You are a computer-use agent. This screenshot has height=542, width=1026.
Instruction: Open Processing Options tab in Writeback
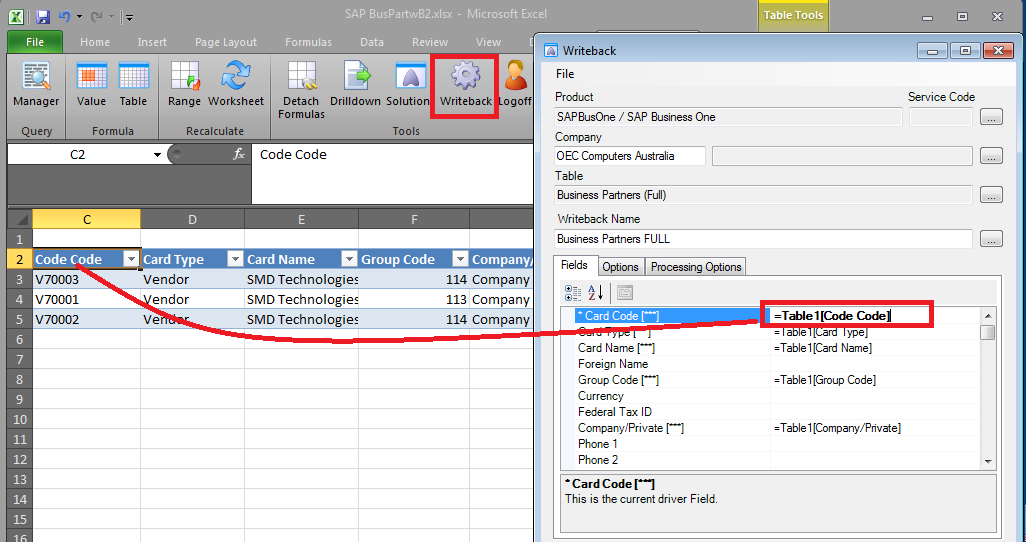696,266
